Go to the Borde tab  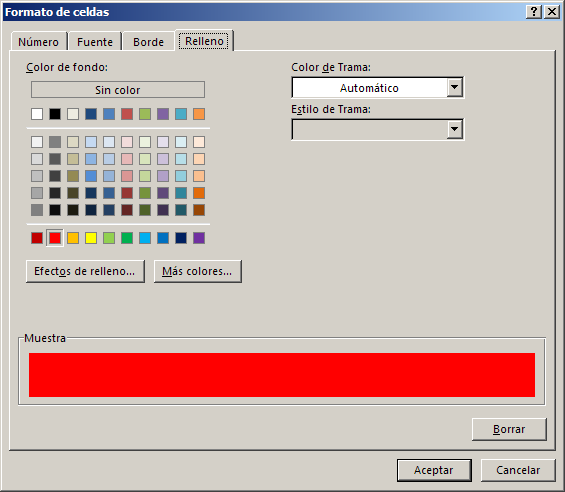point(148,42)
